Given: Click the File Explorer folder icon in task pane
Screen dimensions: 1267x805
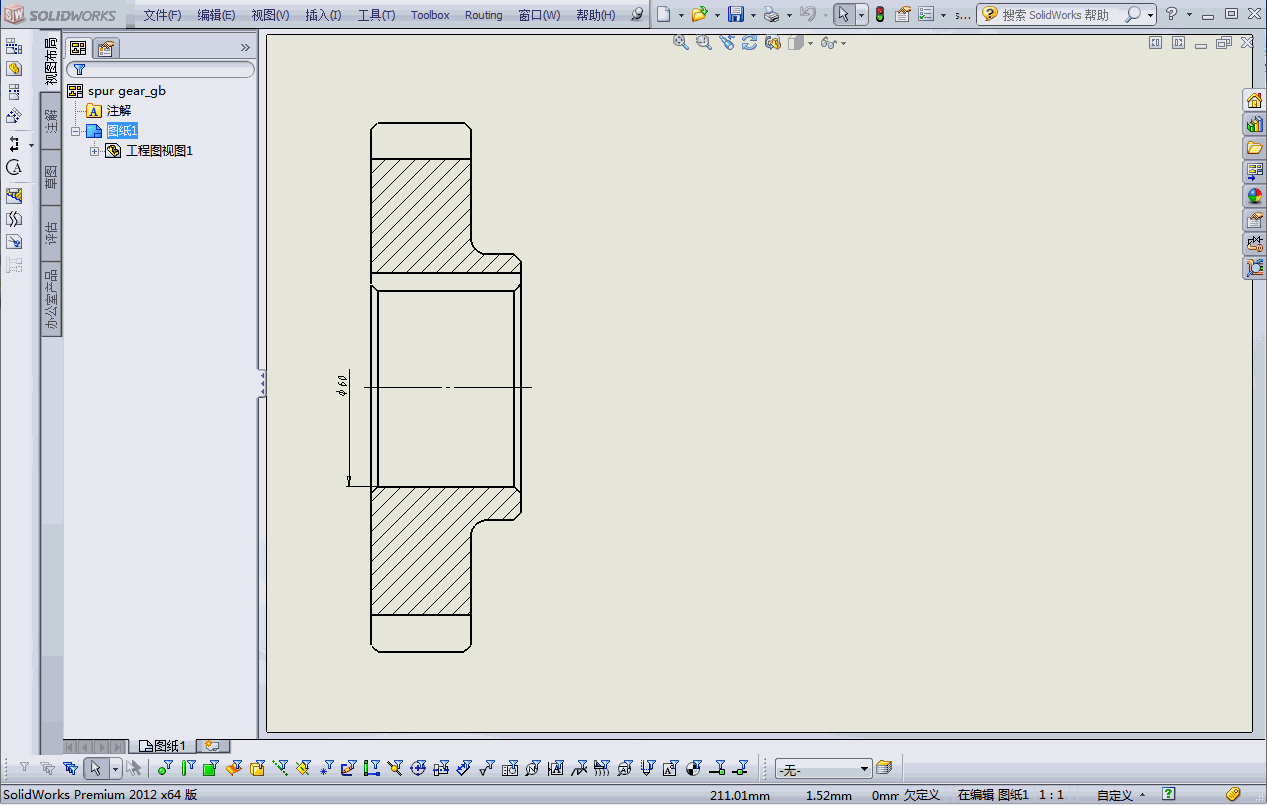Looking at the screenshot, I should coord(1254,148).
